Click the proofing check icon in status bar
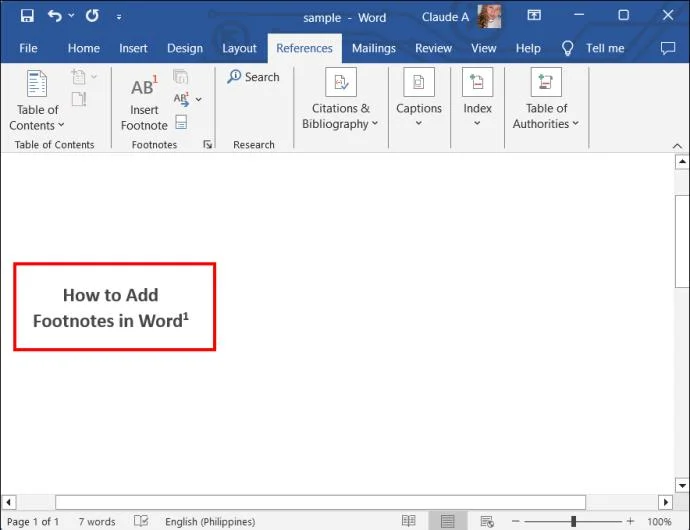Image resolution: width=690 pixels, height=530 pixels. [141, 521]
